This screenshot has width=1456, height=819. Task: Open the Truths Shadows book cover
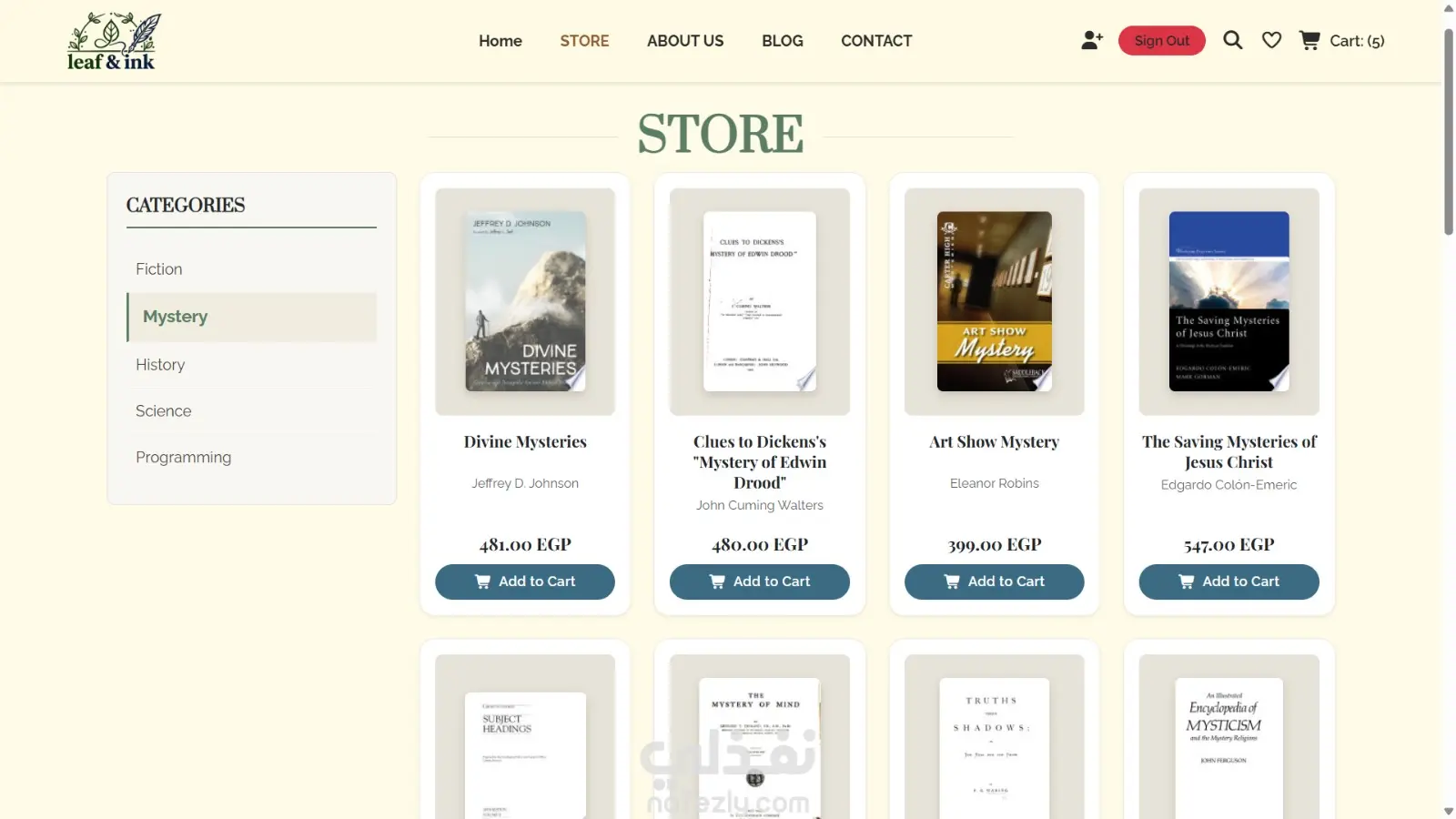pos(995,748)
